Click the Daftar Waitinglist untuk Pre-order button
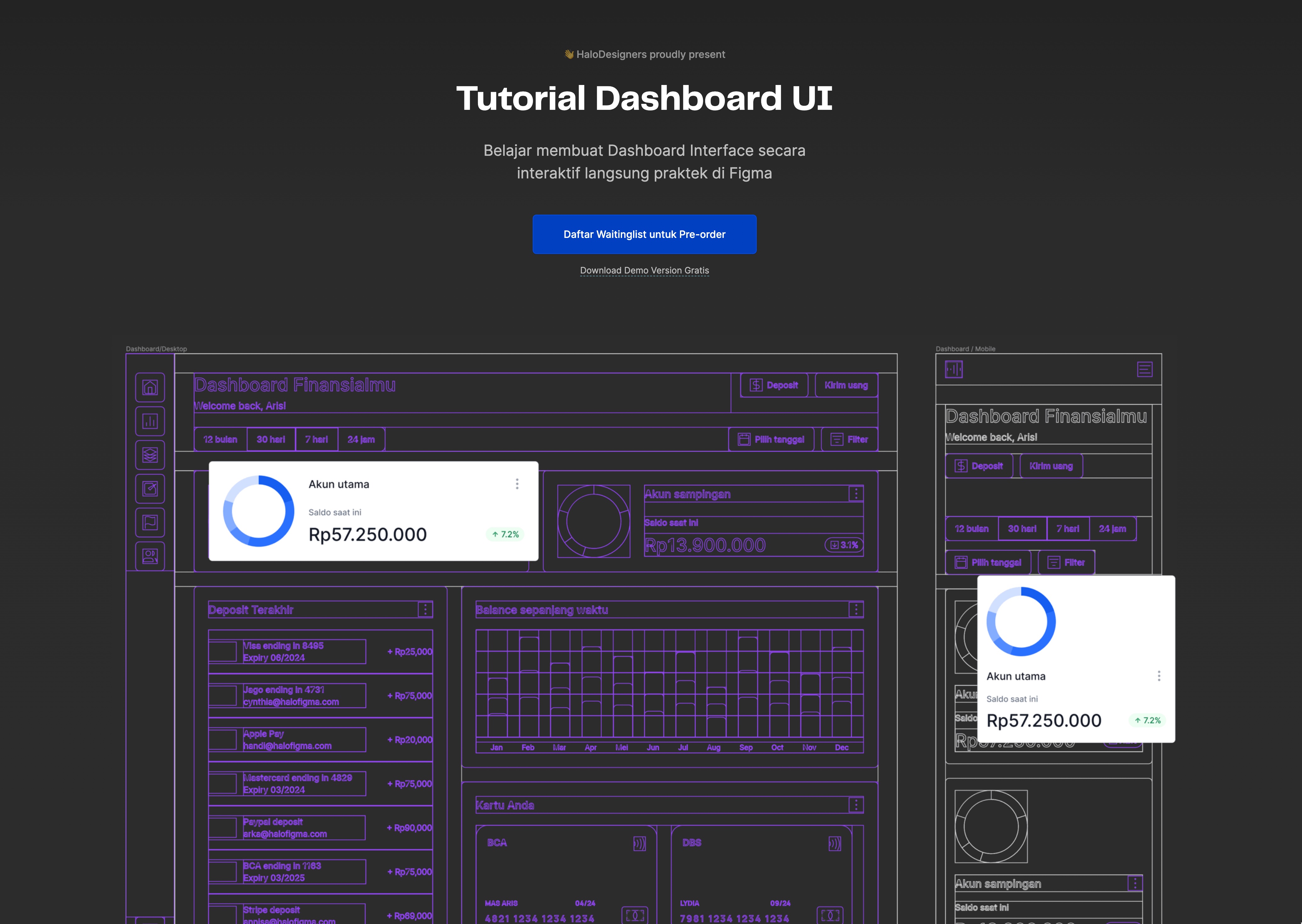1302x924 pixels. coord(644,234)
